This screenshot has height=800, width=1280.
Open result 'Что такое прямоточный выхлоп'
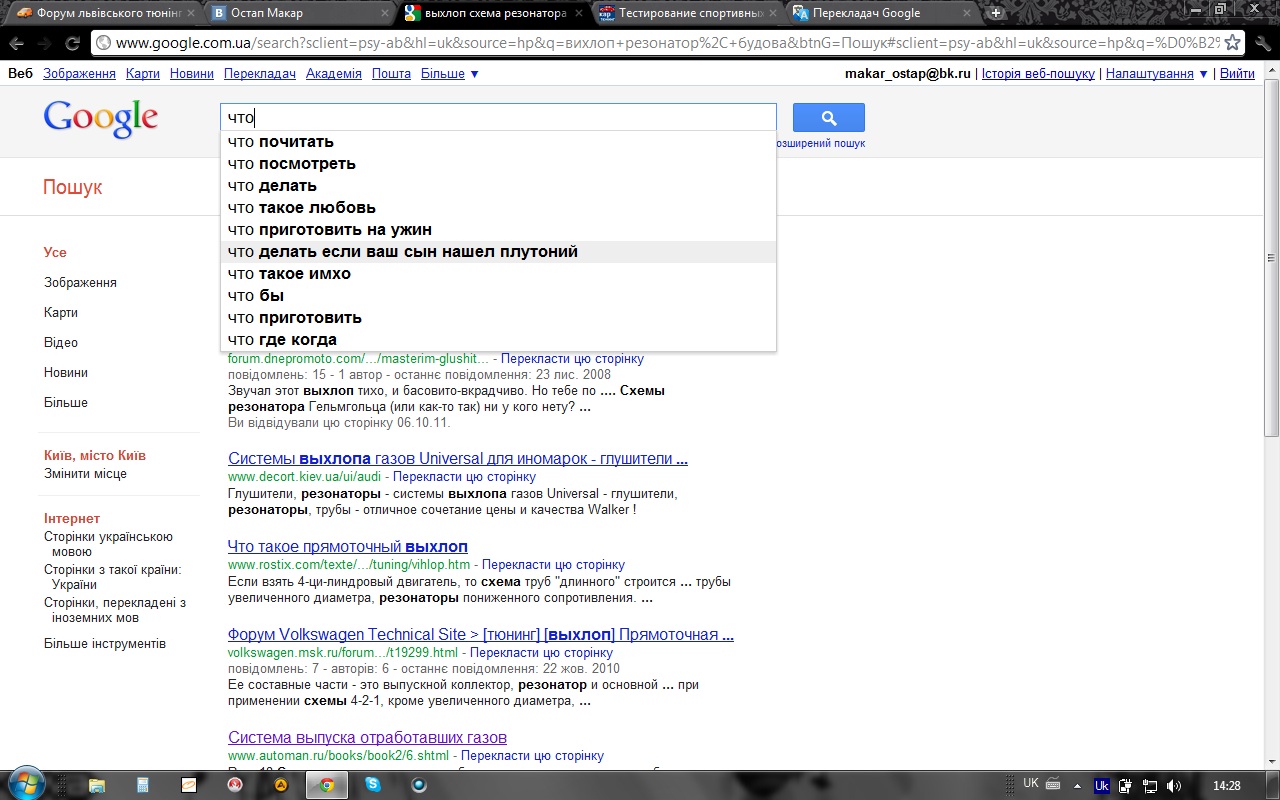tap(348, 547)
